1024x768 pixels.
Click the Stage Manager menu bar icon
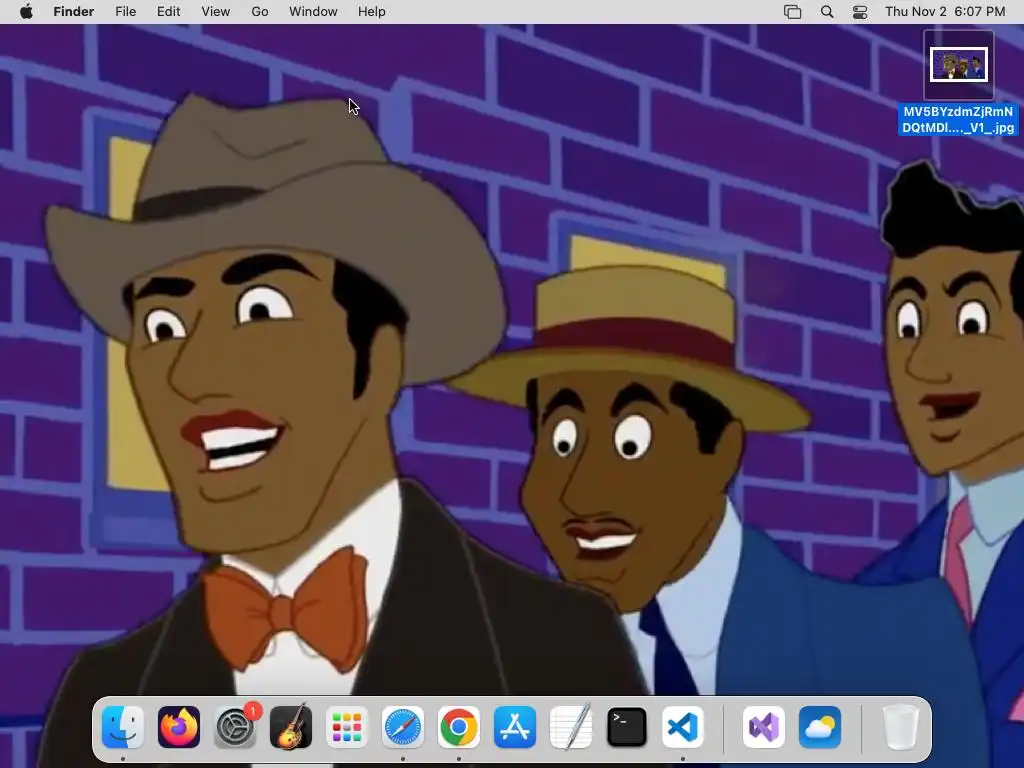coord(792,12)
